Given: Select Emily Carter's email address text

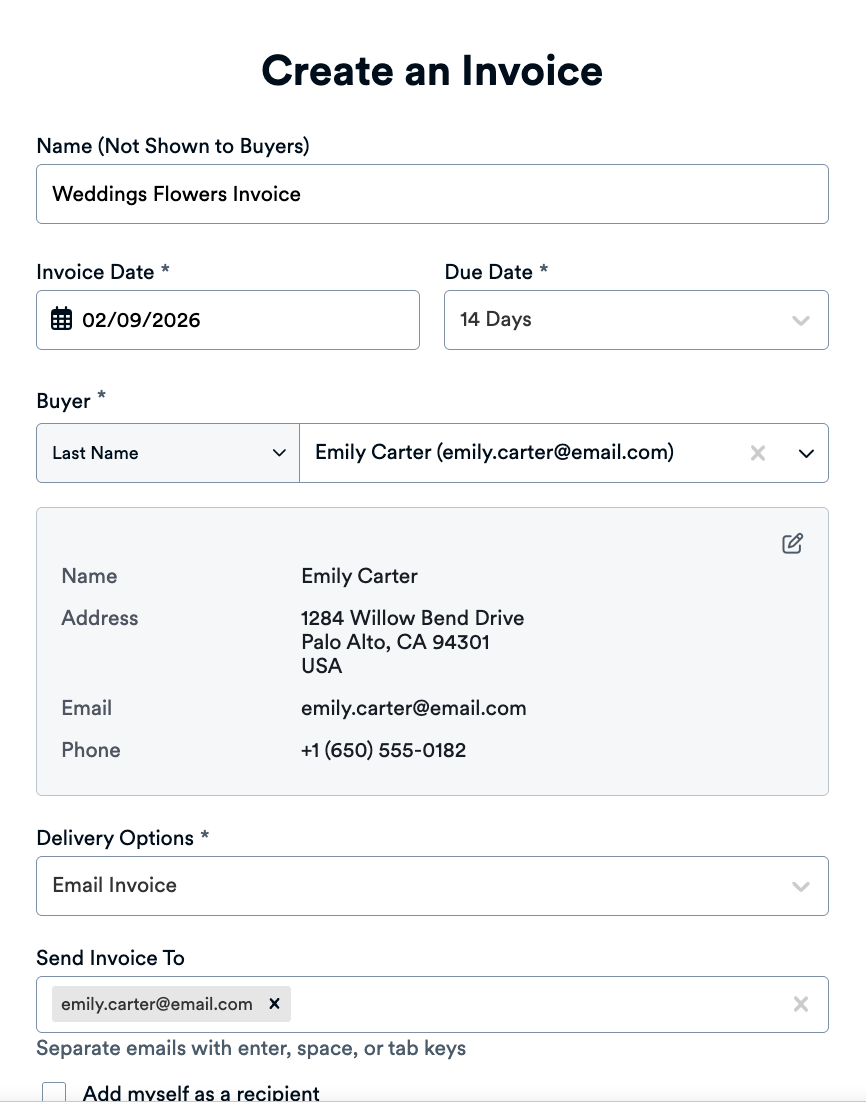Looking at the screenshot, I should [413, 708].
